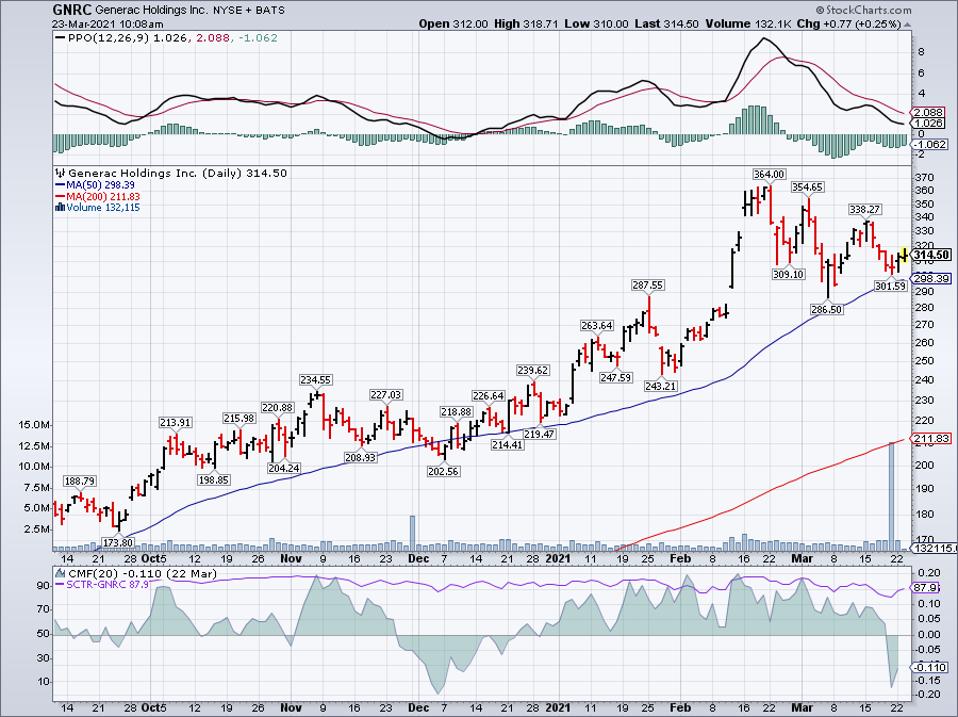958x717 pixels.
Task: Click the GNRC ticker symbol in header
Action: [x=71, y=10]
